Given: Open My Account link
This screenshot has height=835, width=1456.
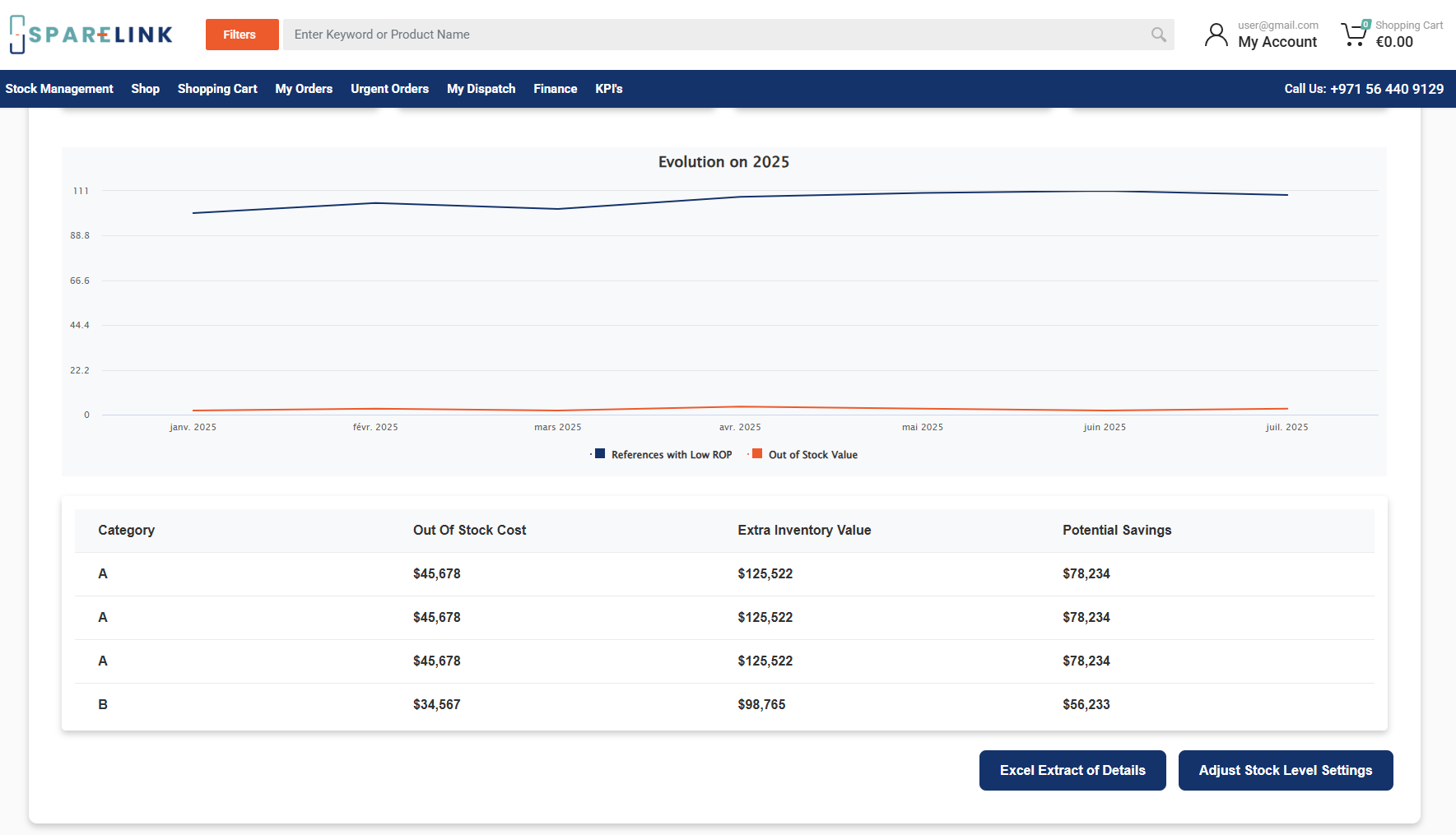Looking at the screenshot, I should [x=1277, y=42].
